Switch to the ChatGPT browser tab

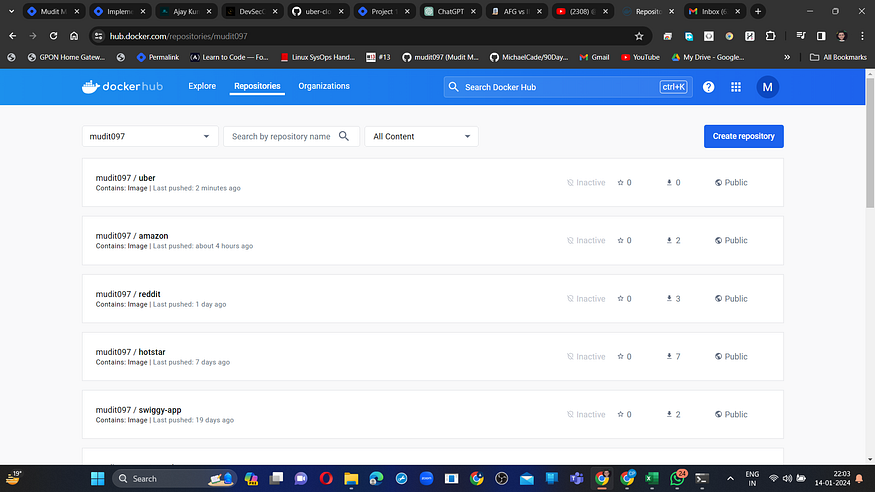pyautogui.click(x=450, y=11)
